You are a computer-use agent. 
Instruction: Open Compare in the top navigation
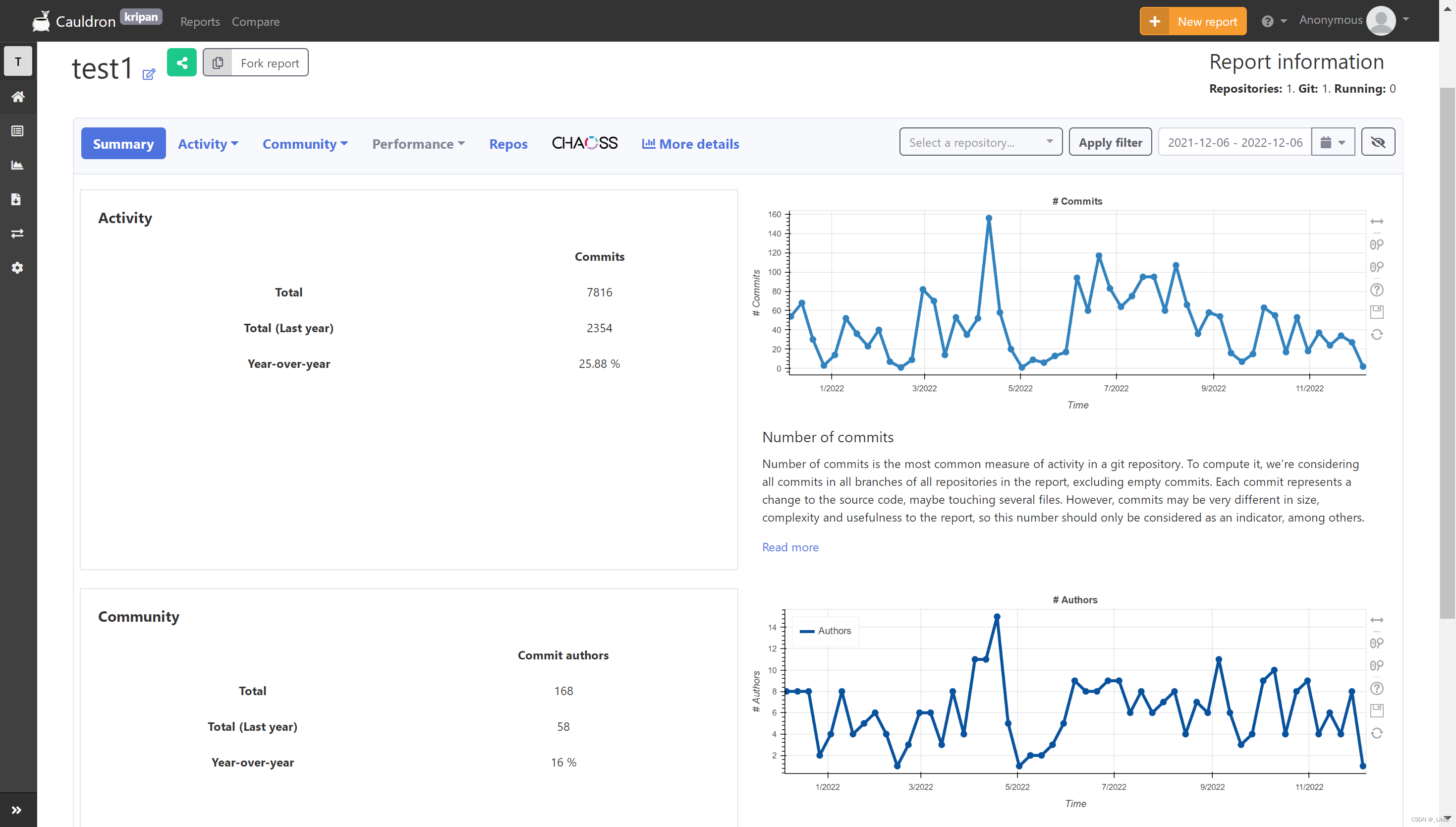pyautogui.click(x=255, y=22)
